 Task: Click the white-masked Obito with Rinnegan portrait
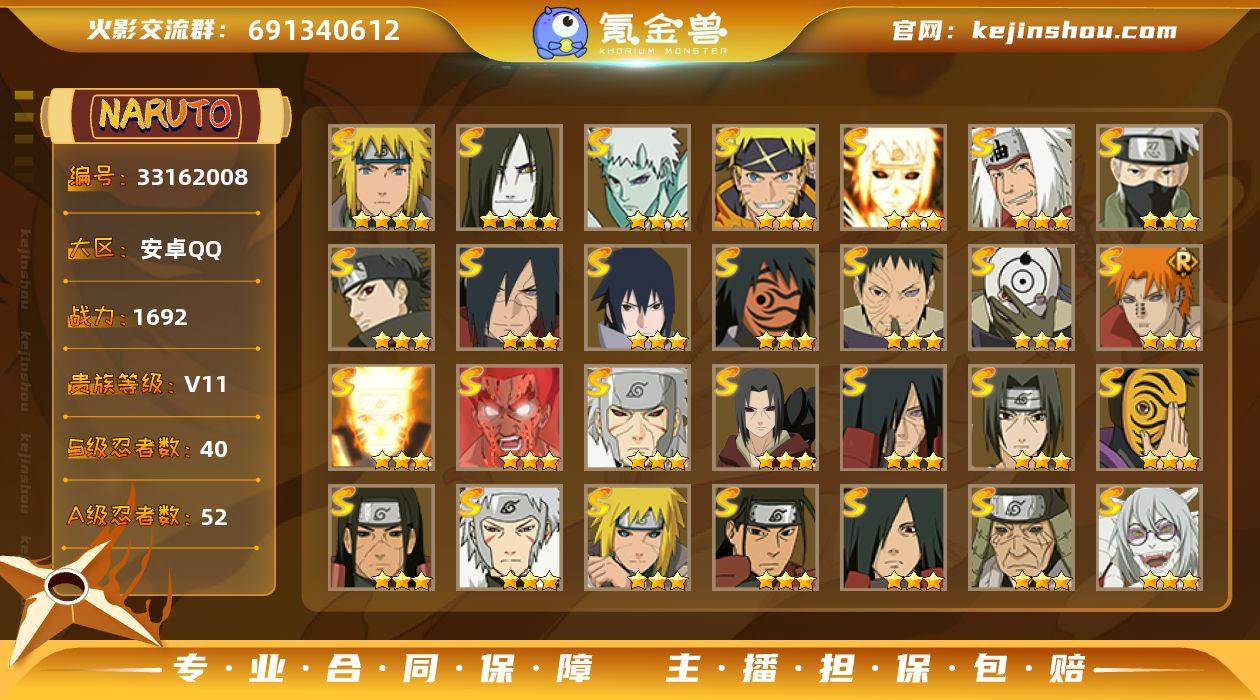coord(1021,298)
